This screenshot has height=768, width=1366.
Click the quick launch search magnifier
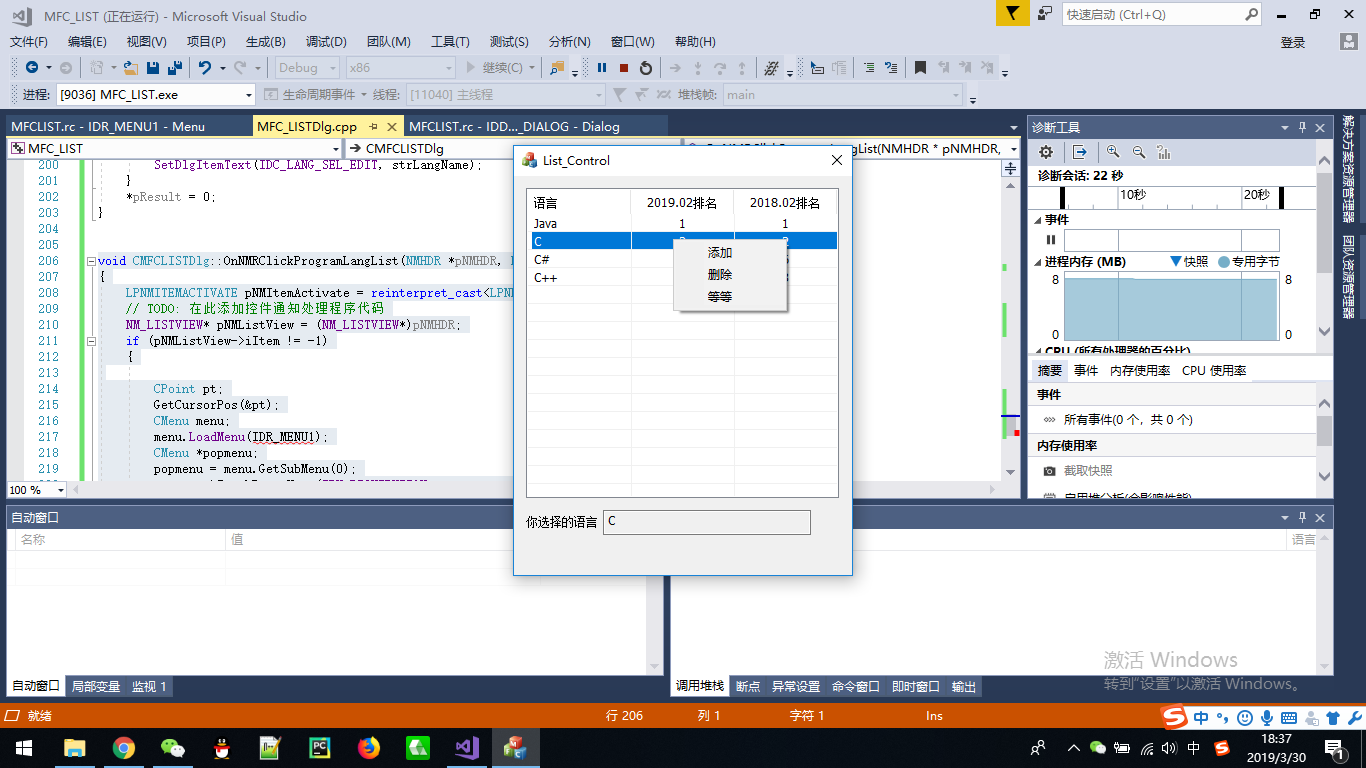pyautogui.click(x=1252, y=14)
